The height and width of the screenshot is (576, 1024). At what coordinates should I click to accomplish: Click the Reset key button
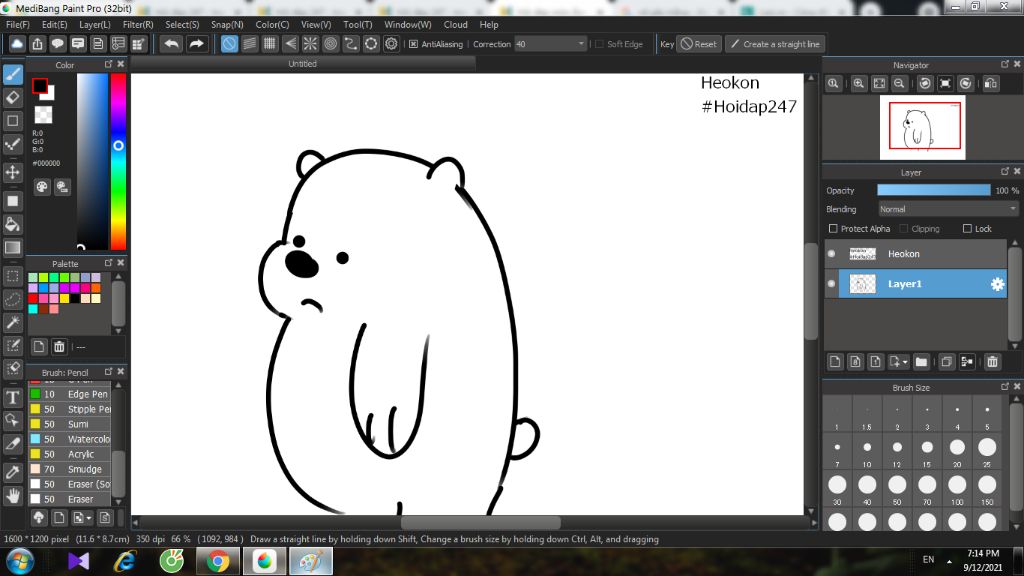tap(699, 44)
